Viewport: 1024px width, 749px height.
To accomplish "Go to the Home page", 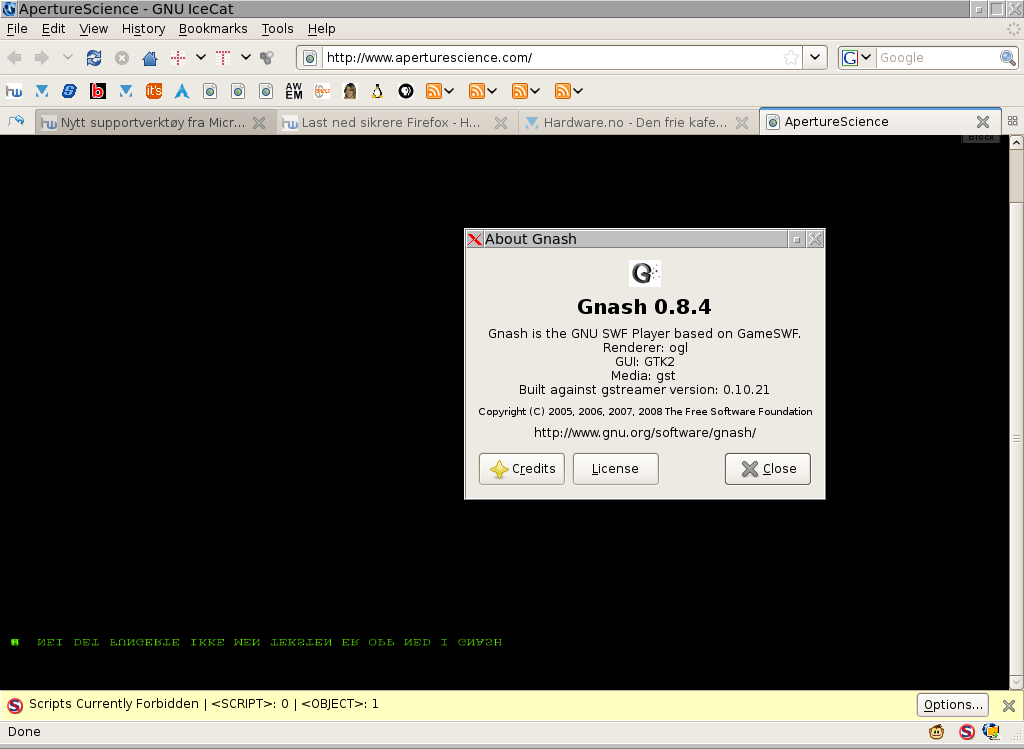I will pos(150,58).
